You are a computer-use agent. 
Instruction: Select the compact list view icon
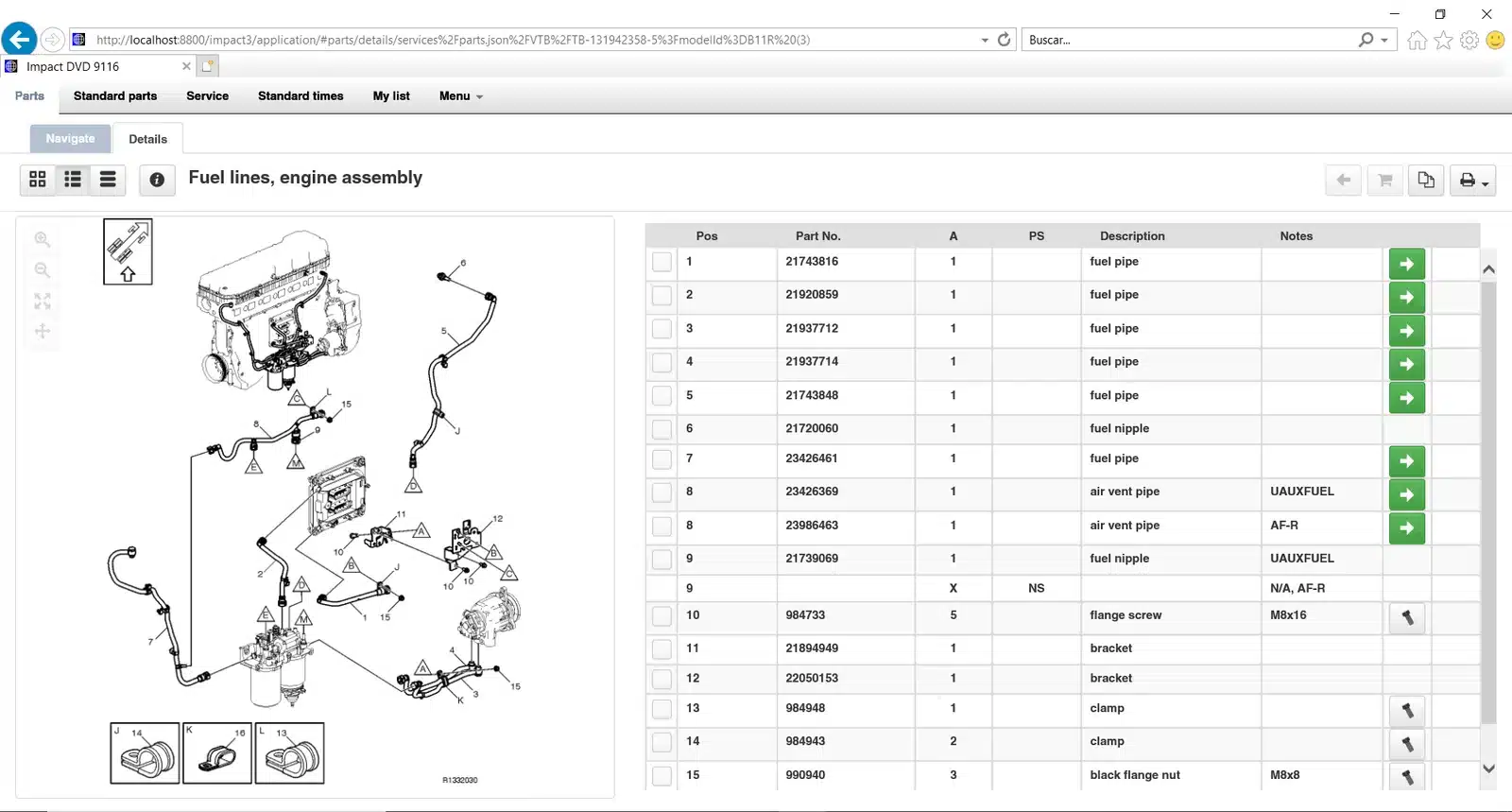coord(108,179)
